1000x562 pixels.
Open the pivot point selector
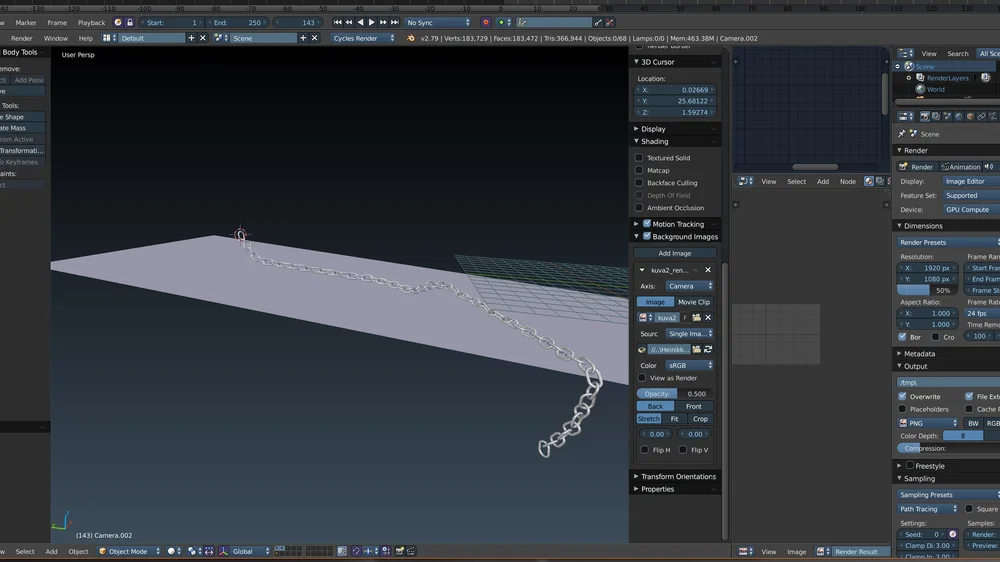(193, 551)
